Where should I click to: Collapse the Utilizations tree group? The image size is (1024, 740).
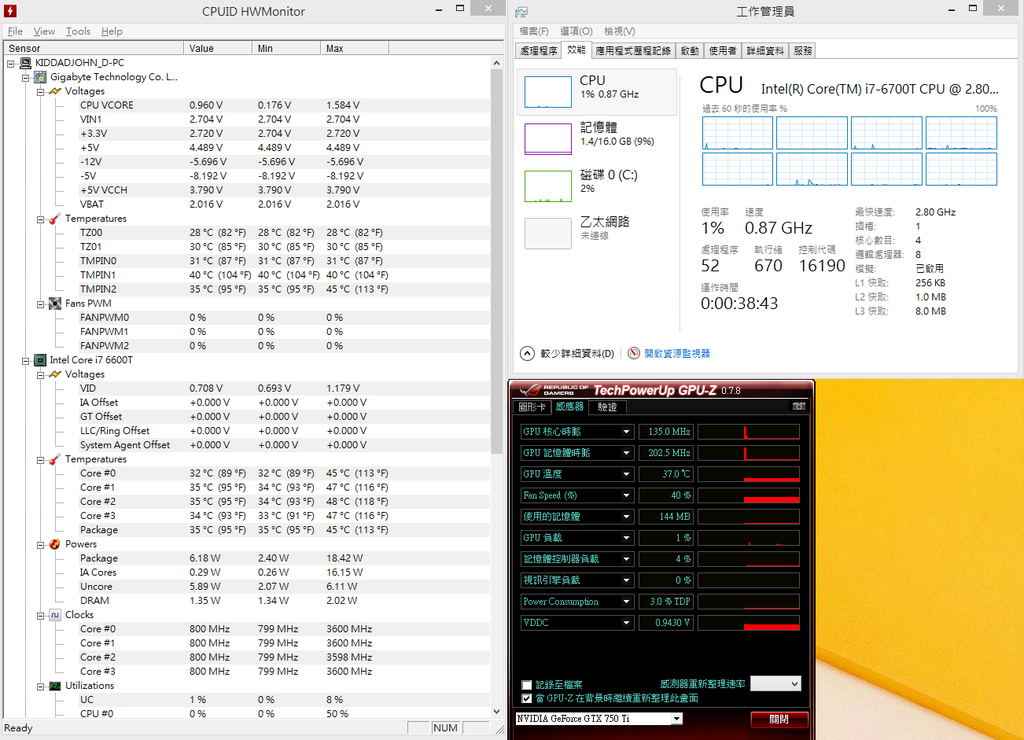40,686
